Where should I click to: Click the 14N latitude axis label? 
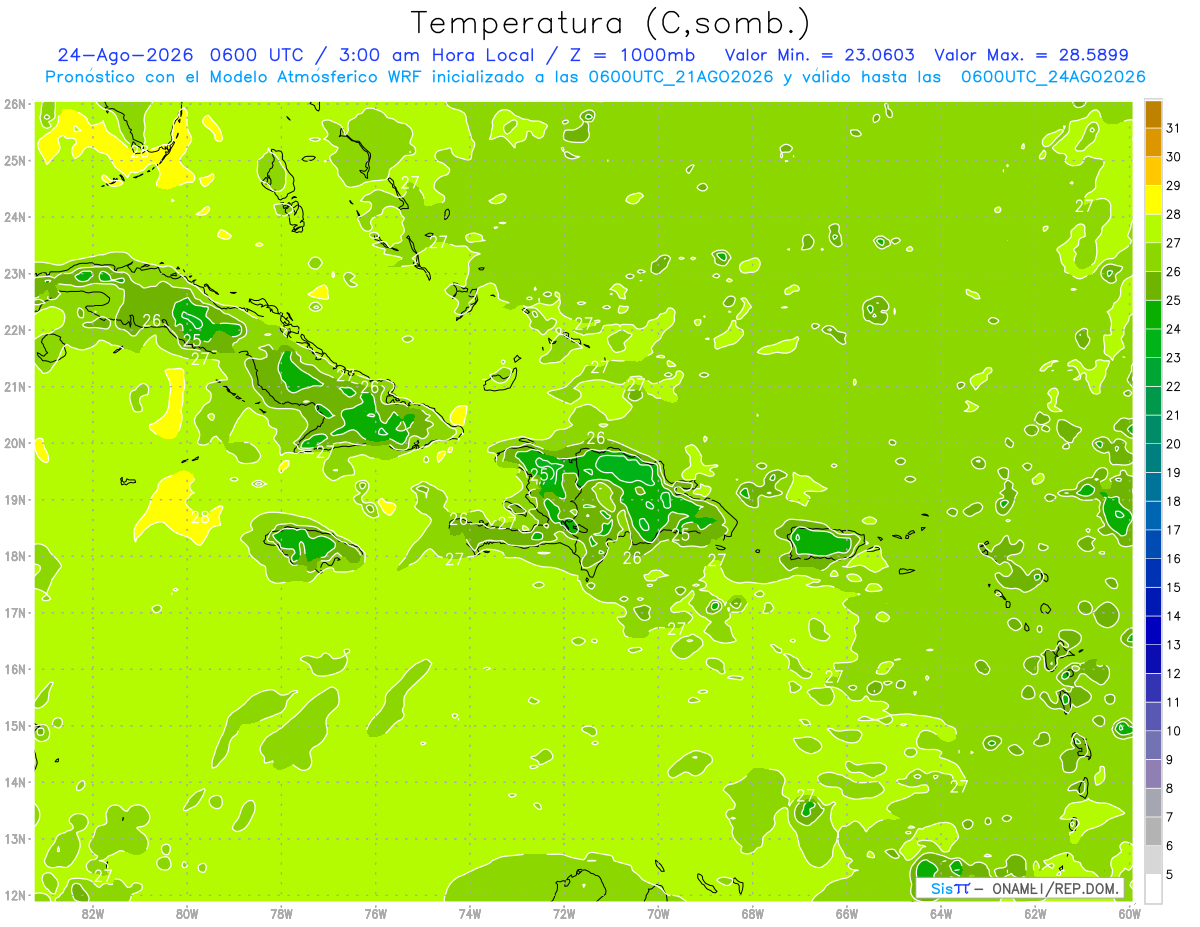[x=15, y=782]
